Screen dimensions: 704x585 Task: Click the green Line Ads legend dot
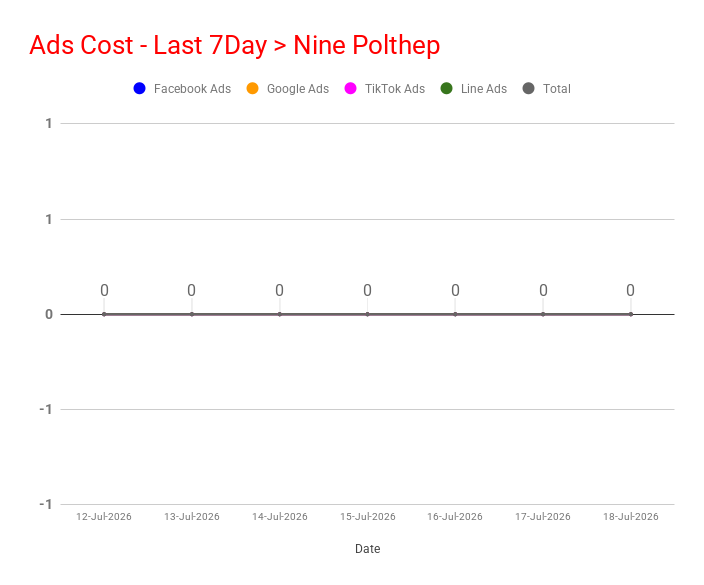pos(447,88)
